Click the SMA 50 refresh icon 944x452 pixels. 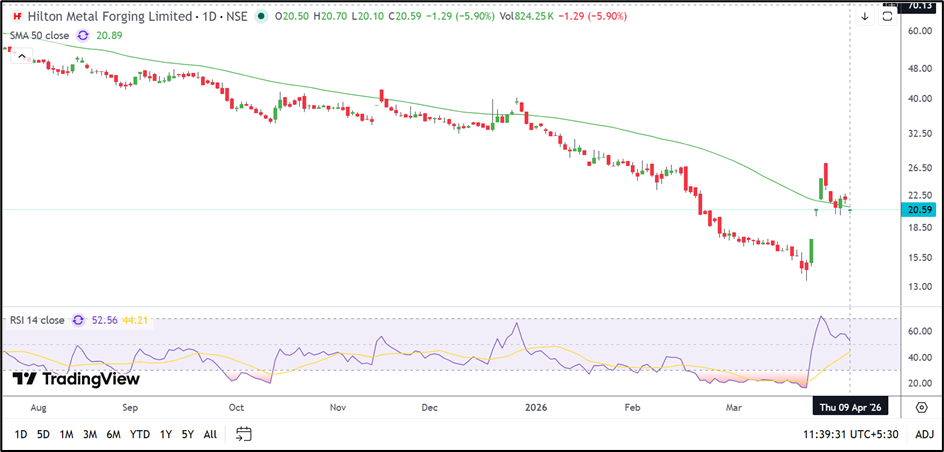pos(83,35)
